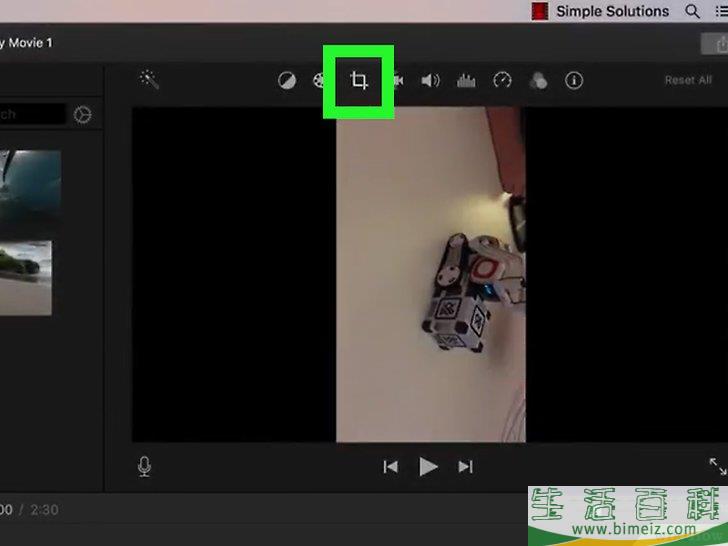Select the cropping tool
Image resolution: width=728 pixels, height=546 pixels.
pyautogui.click(x=358, y=81)
